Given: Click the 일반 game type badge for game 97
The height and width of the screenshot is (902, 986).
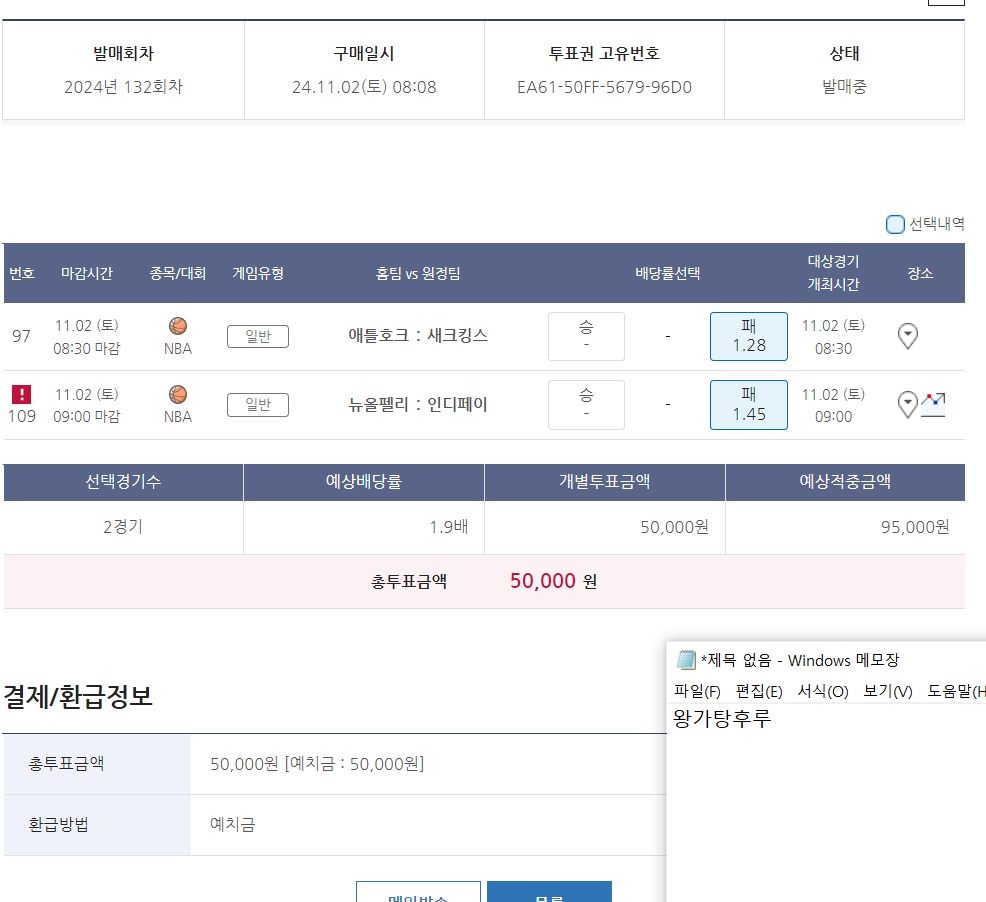Looking at the screenshot, I should [258, 336].
